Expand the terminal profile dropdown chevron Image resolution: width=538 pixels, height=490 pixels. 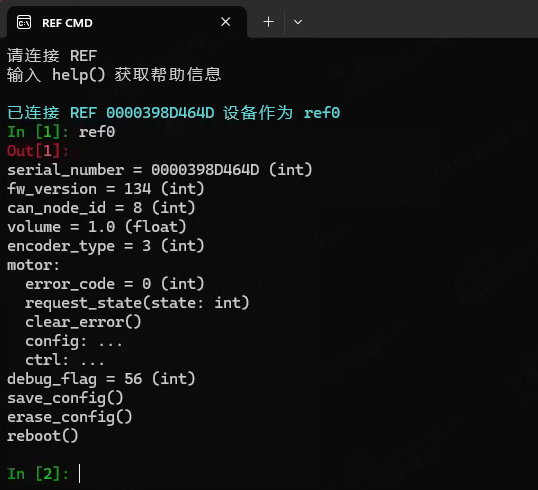298,22
